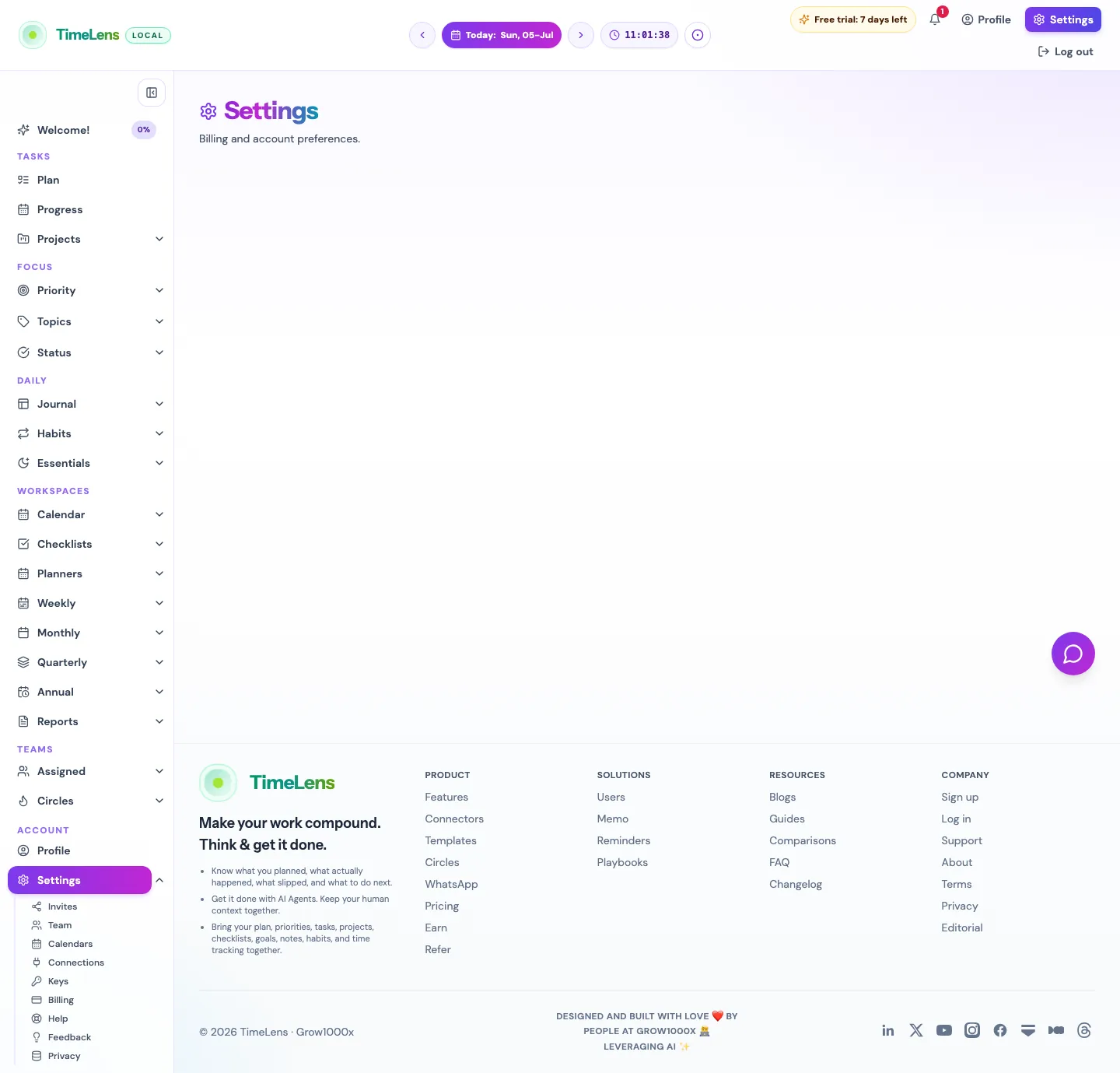The height and width of the screenshot is (1073, 1120).
Task: Open Team under Settings
Action: [60, 925]
